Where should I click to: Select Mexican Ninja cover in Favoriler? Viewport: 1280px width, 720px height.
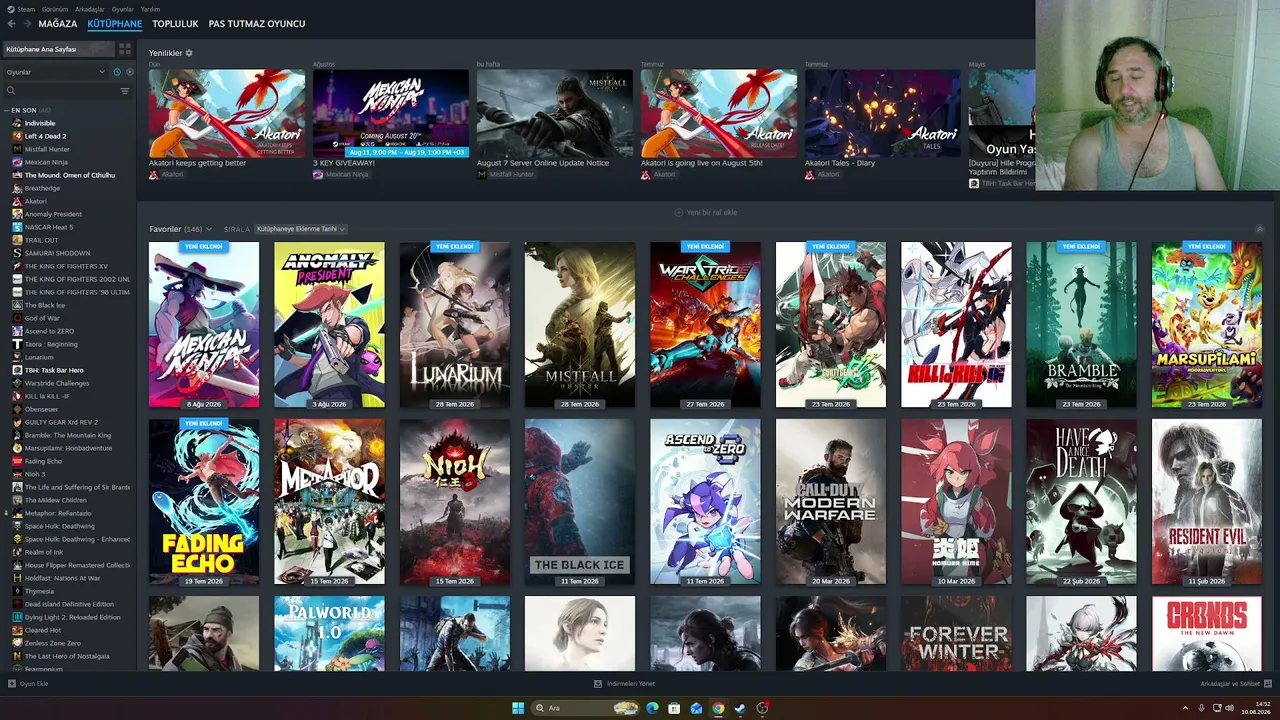(x=204, y=325)
